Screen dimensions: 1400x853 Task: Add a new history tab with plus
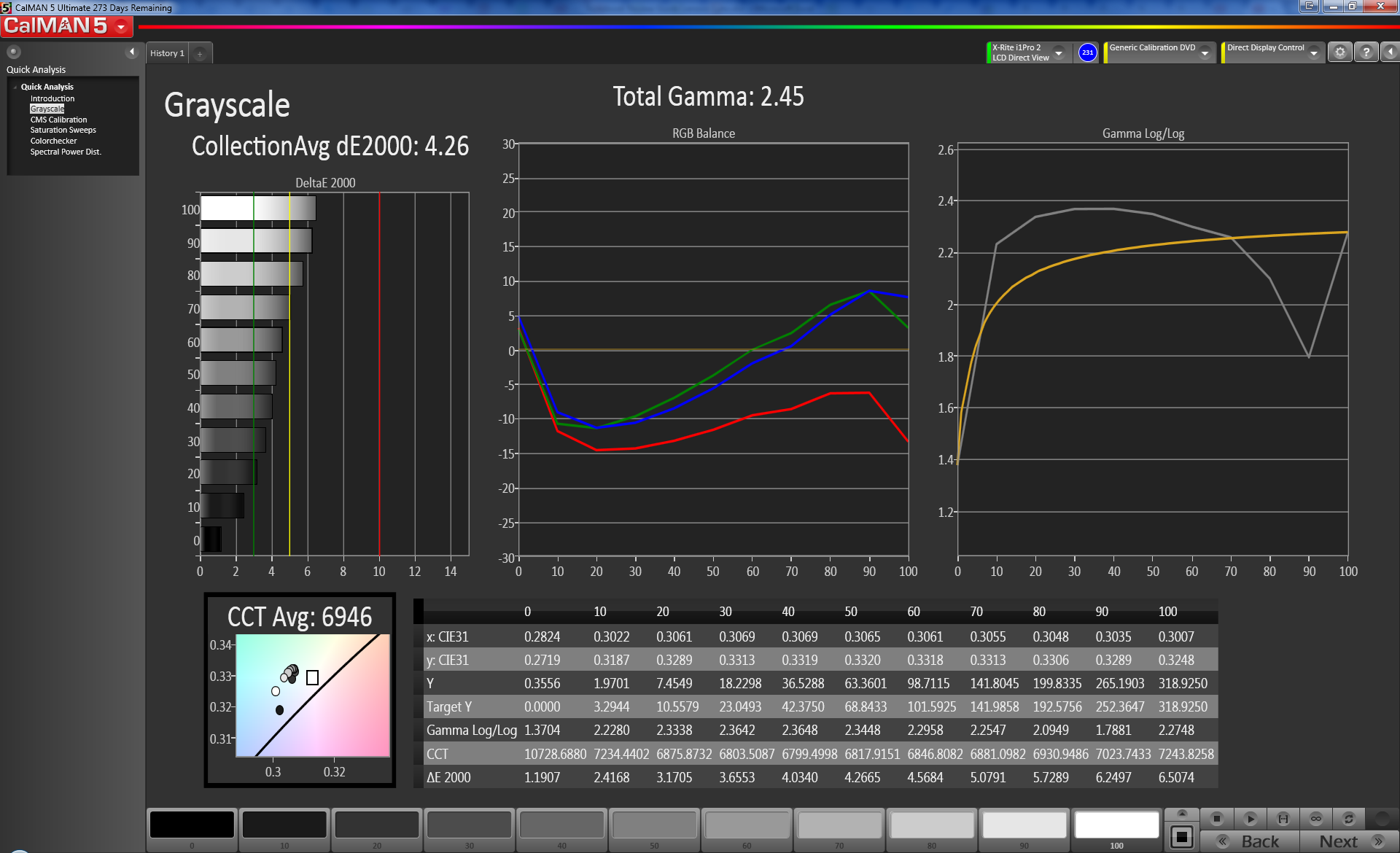pos(200,53)
